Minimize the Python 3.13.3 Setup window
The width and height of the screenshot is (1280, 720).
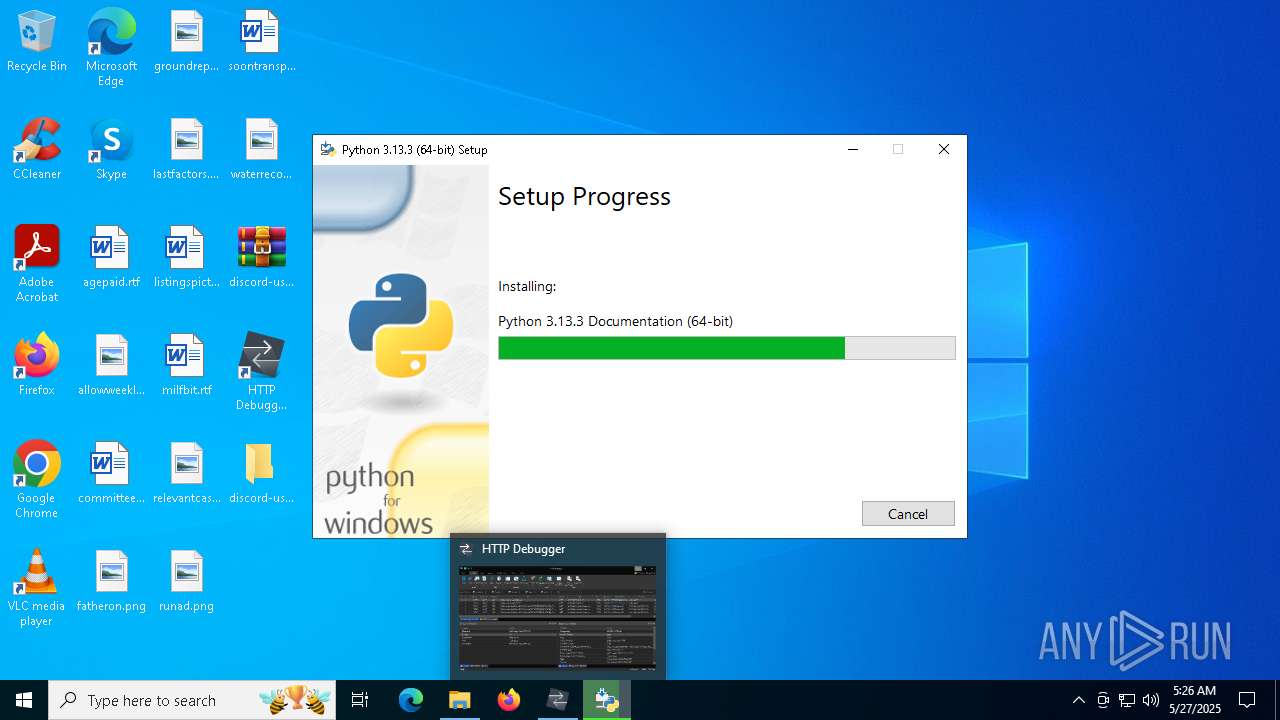click(853, 150)
